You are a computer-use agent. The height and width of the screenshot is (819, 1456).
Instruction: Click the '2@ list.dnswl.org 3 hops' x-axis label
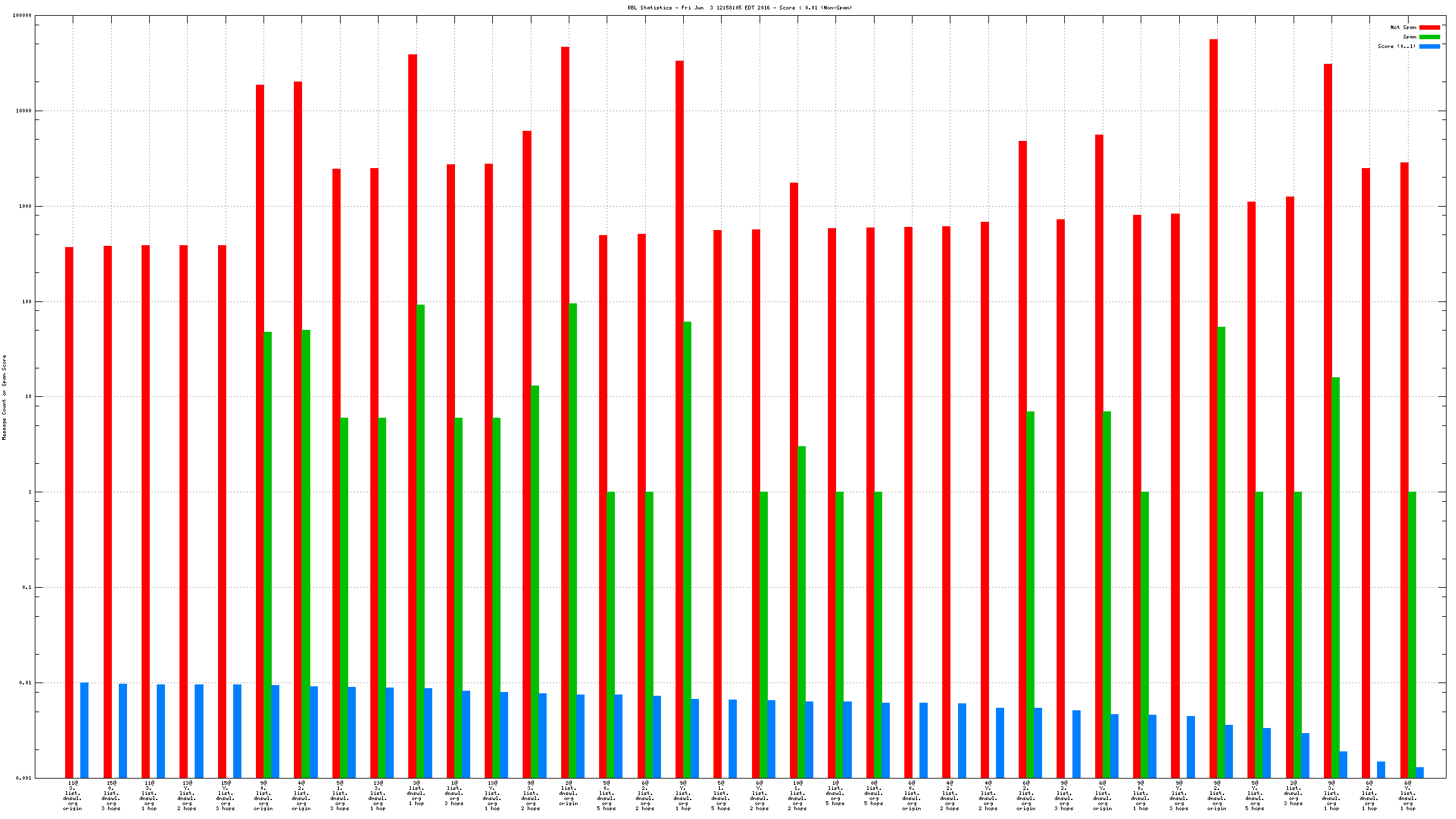tap(1293, 793)
